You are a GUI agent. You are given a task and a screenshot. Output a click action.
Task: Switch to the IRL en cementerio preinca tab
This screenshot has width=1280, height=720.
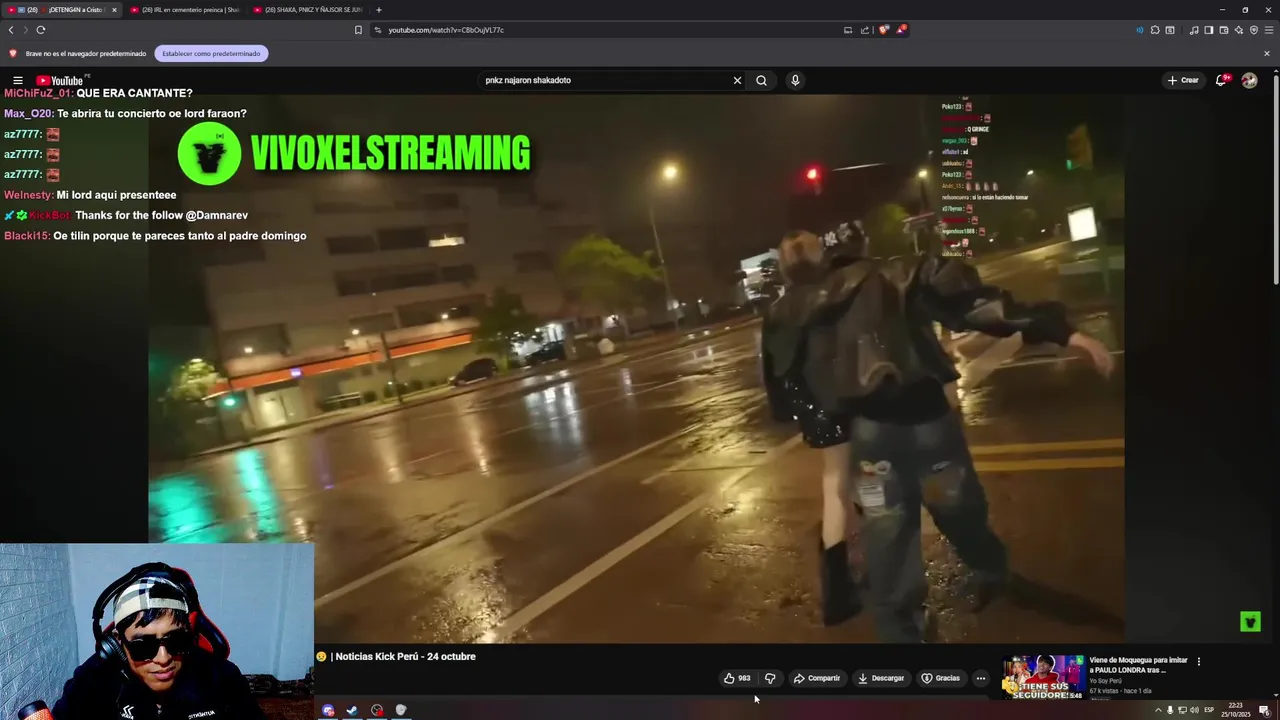(186, 10)
